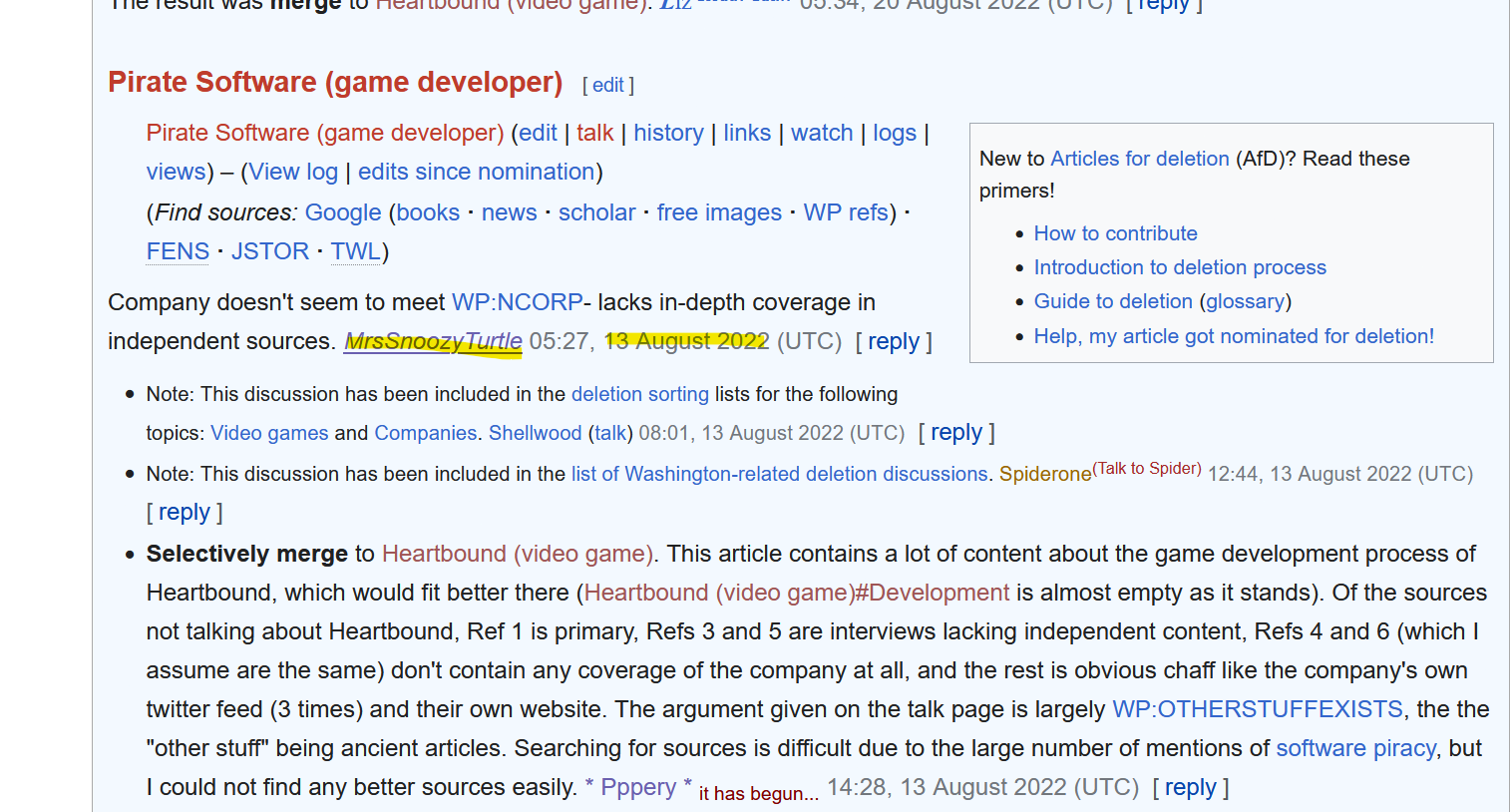Open the 'deletion sorting' link
Image resolution: width=1512 pixels, height=812 pixels.
pos(640,394)
